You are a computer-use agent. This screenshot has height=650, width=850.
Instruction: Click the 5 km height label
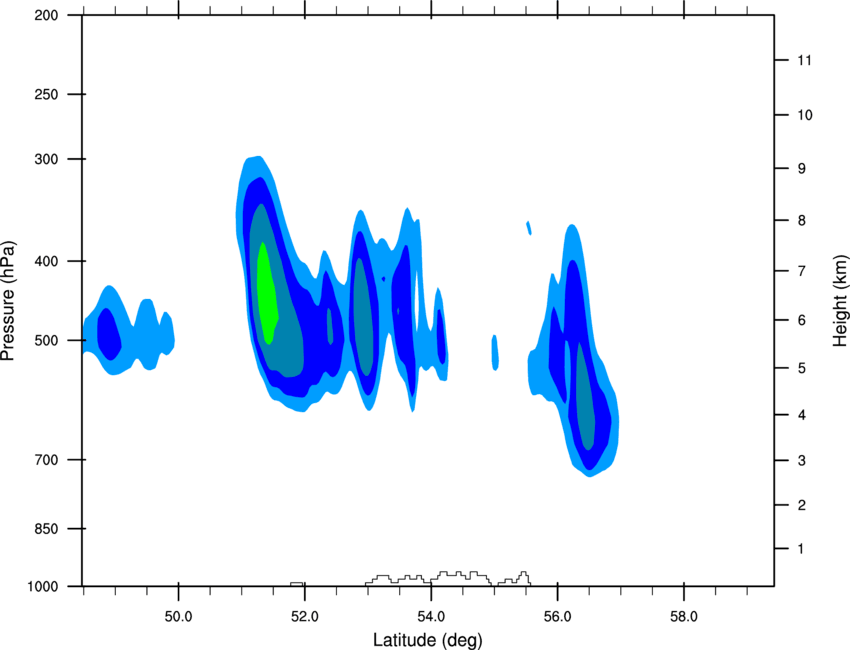[x=802, y=368]
